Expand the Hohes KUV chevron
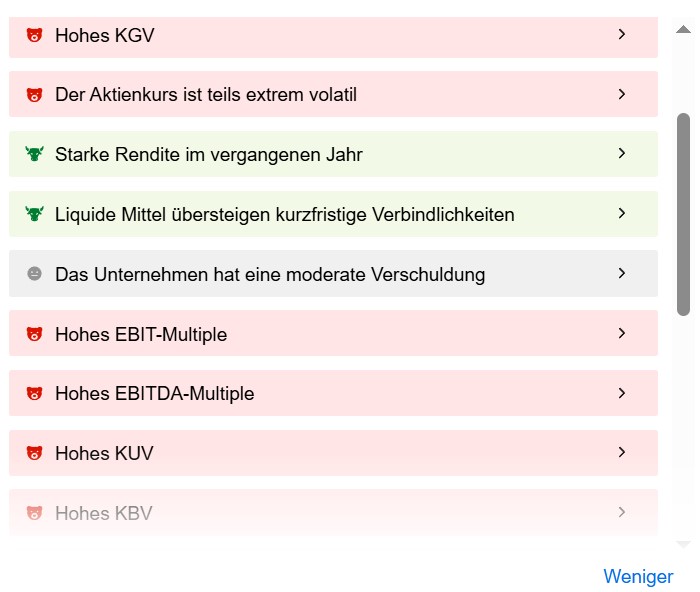Screen dimensions: 700x592 (x=621, y=452)
